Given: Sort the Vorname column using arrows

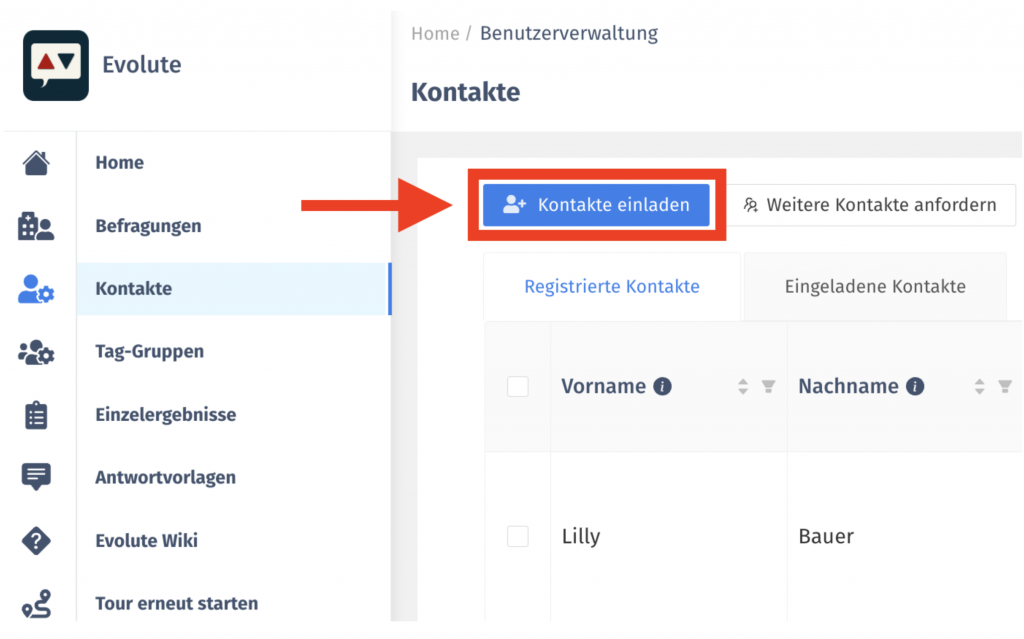Looking at the screenshot, I should [742, 386].
